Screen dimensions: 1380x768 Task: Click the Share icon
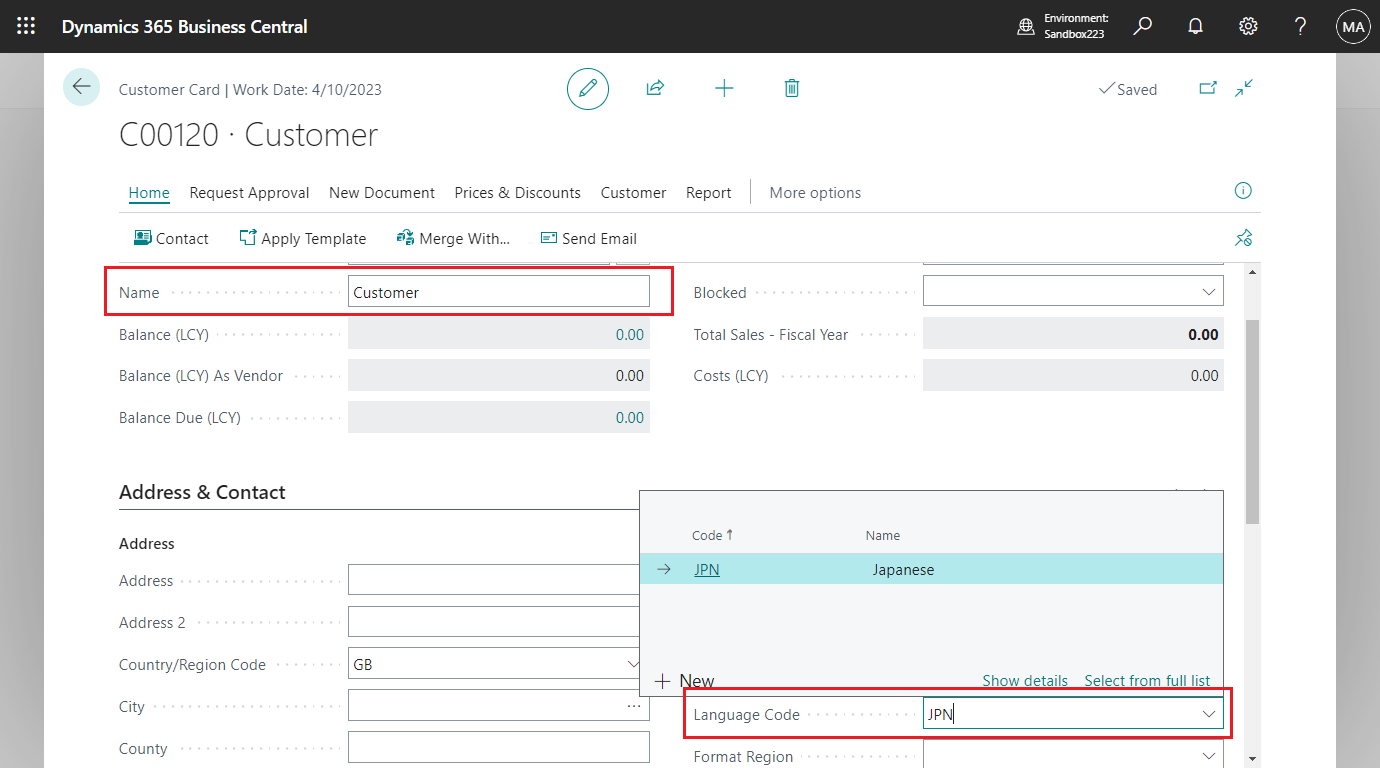(655, 88)
